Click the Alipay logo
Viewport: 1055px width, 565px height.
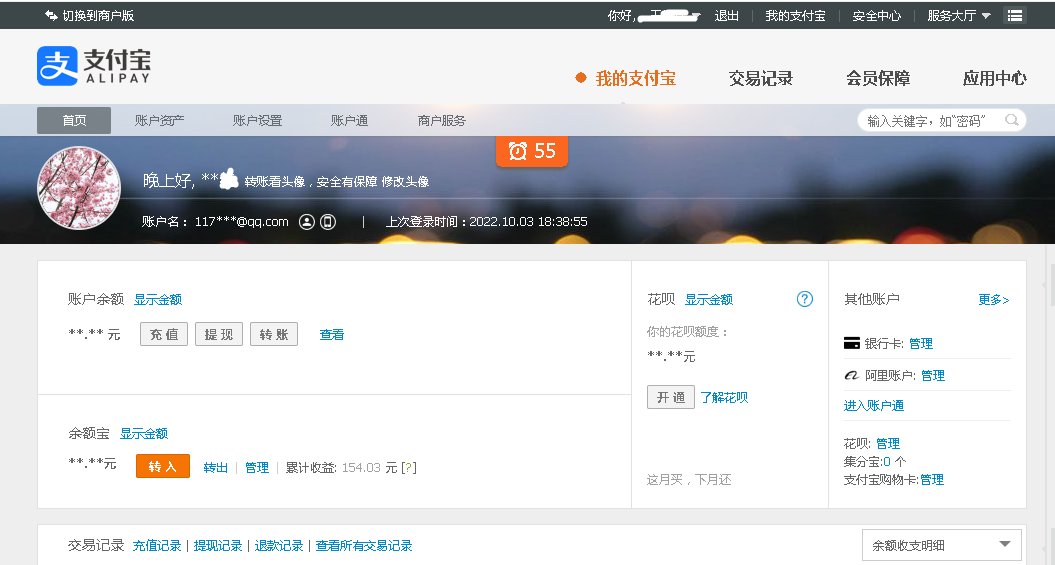[x=94, y=66]
